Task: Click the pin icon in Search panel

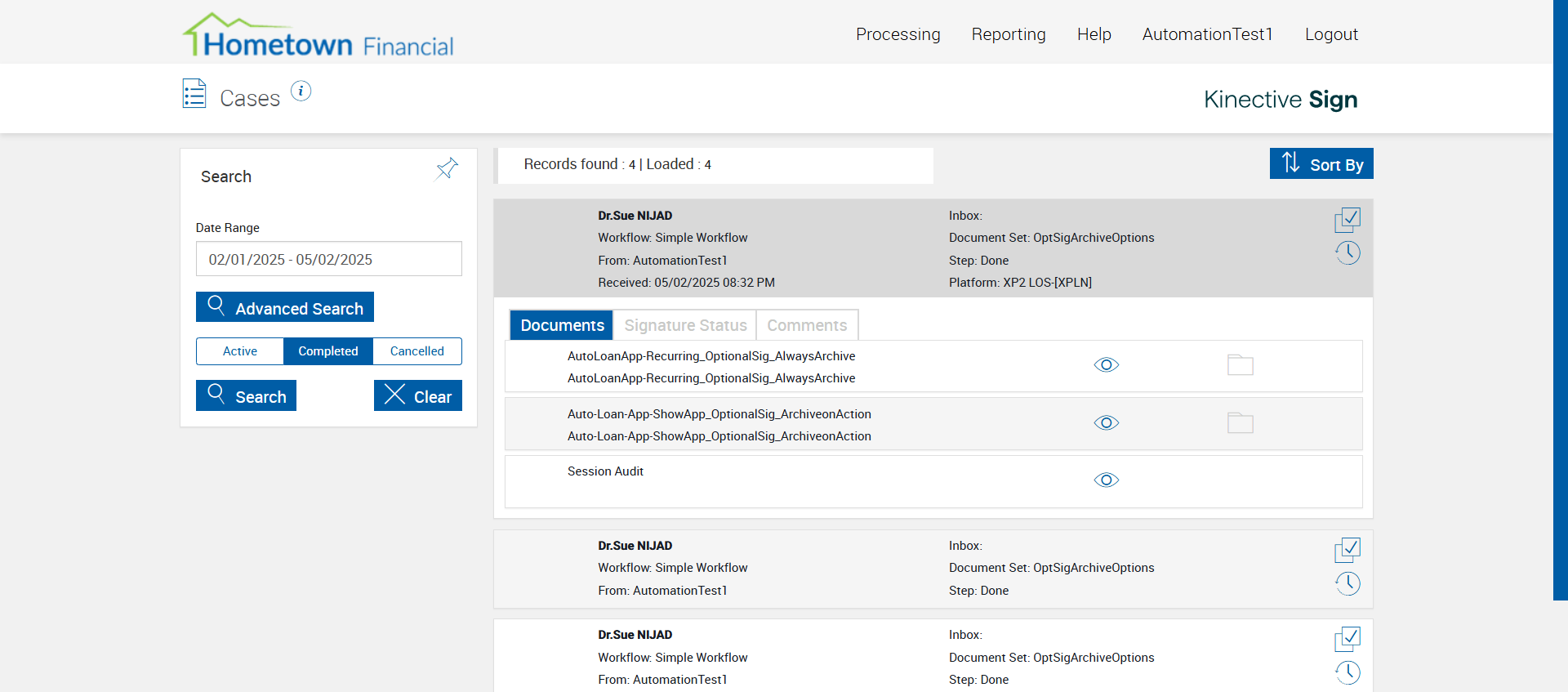Action: [447, 168]
